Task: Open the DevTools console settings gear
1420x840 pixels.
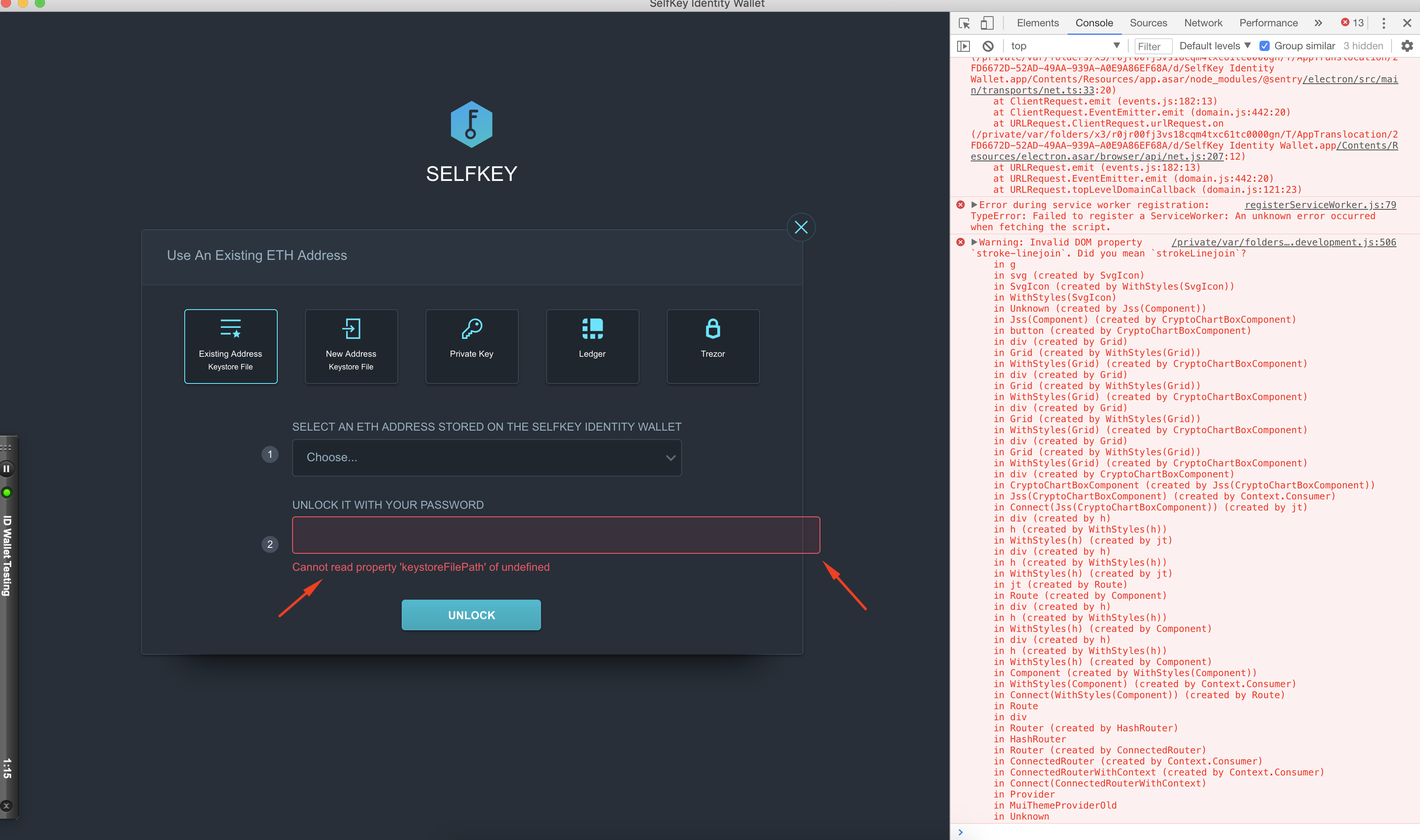Action: coord(1408,45)
